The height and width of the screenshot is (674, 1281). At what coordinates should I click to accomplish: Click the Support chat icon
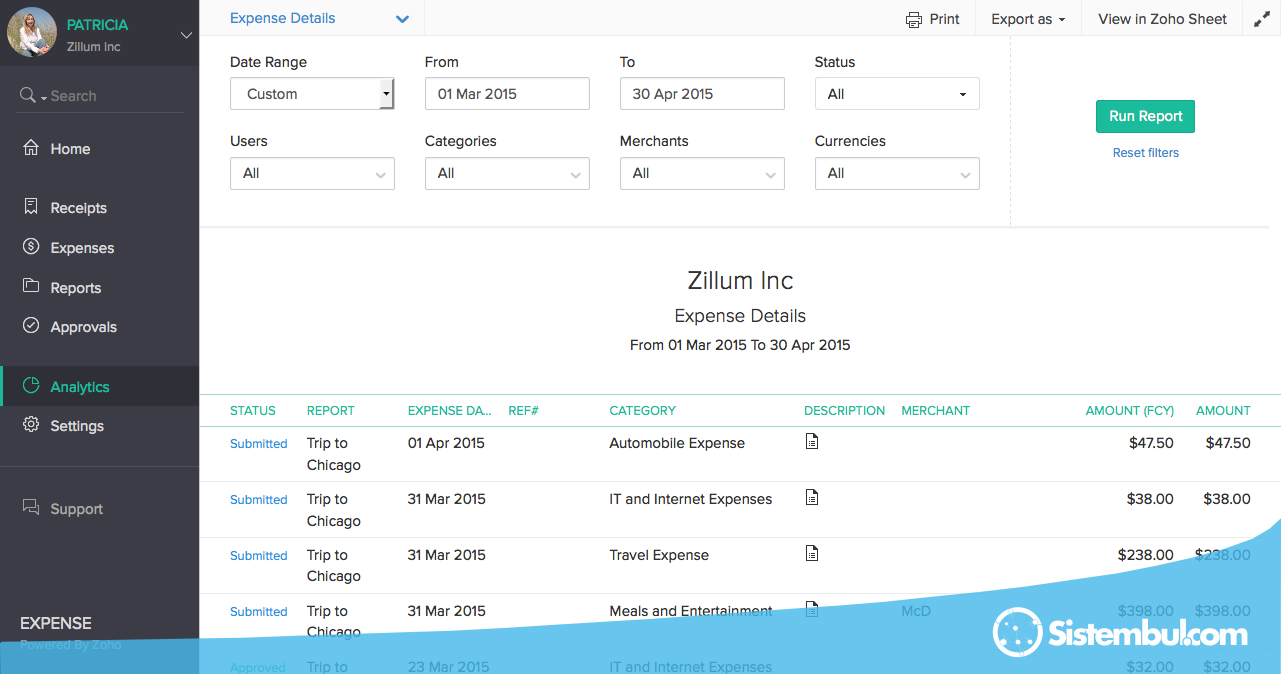coord(31,508)
